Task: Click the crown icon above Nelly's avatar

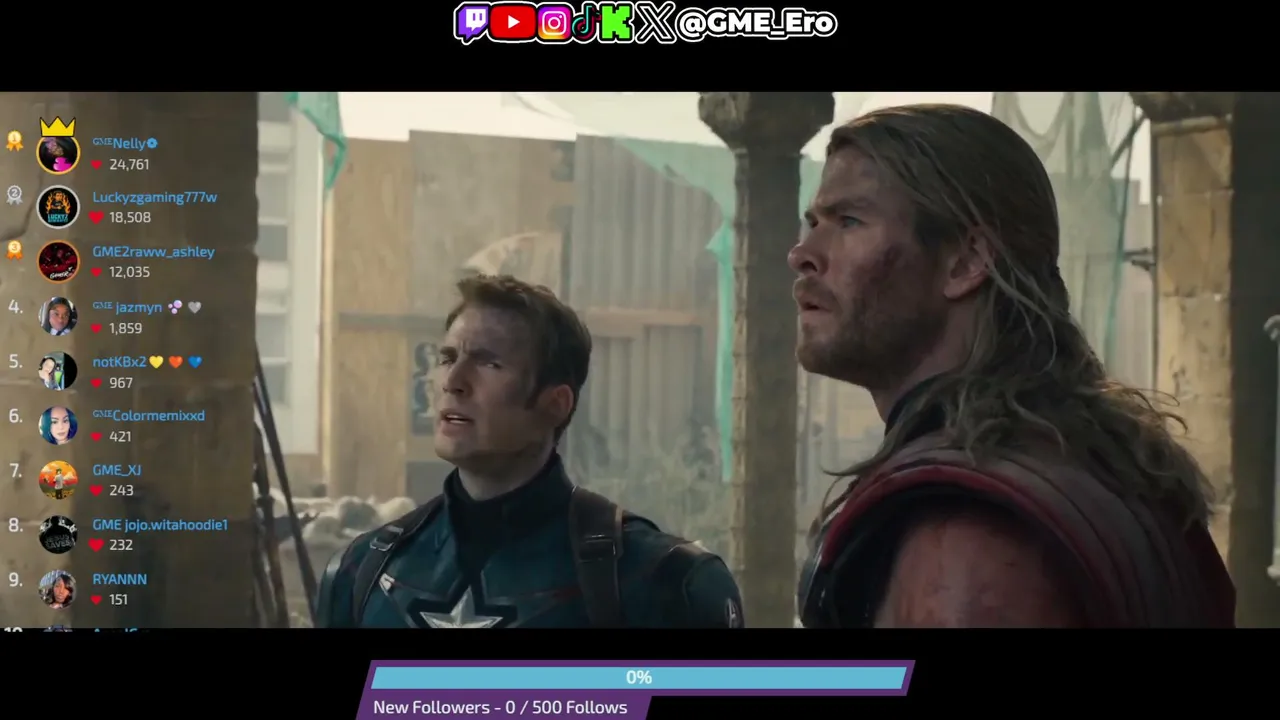Action: pyautogui.click(x=58, y=127)
